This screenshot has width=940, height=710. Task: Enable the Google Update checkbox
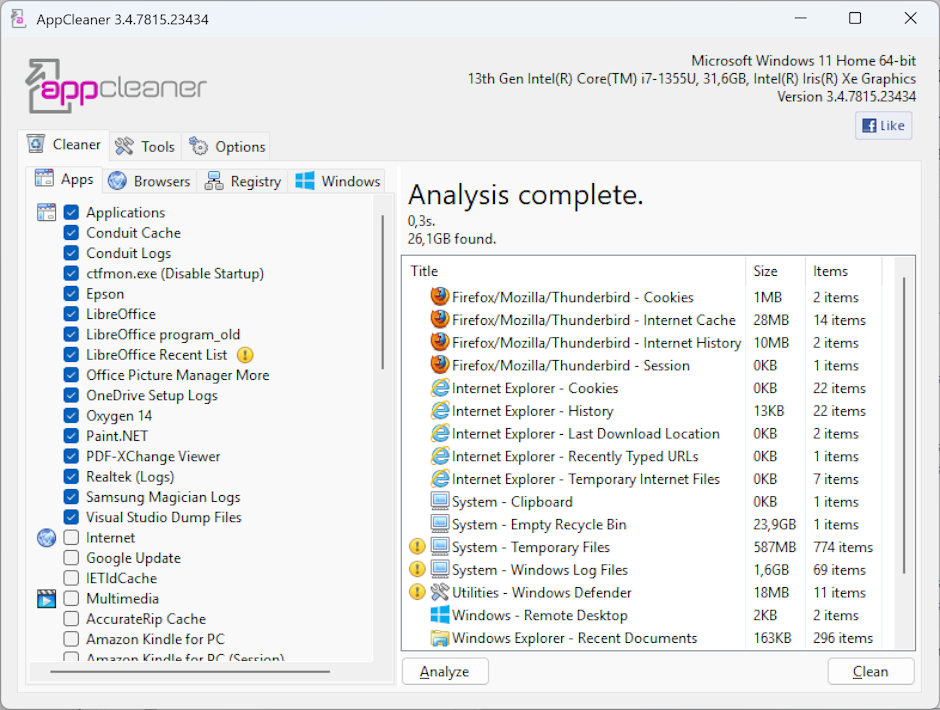tap(70, 558)
